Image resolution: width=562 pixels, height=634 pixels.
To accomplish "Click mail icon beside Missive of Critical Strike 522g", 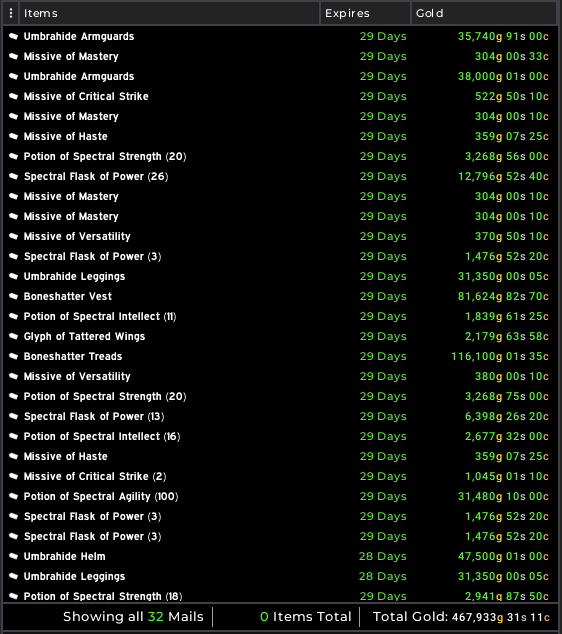I will (13, 96).
